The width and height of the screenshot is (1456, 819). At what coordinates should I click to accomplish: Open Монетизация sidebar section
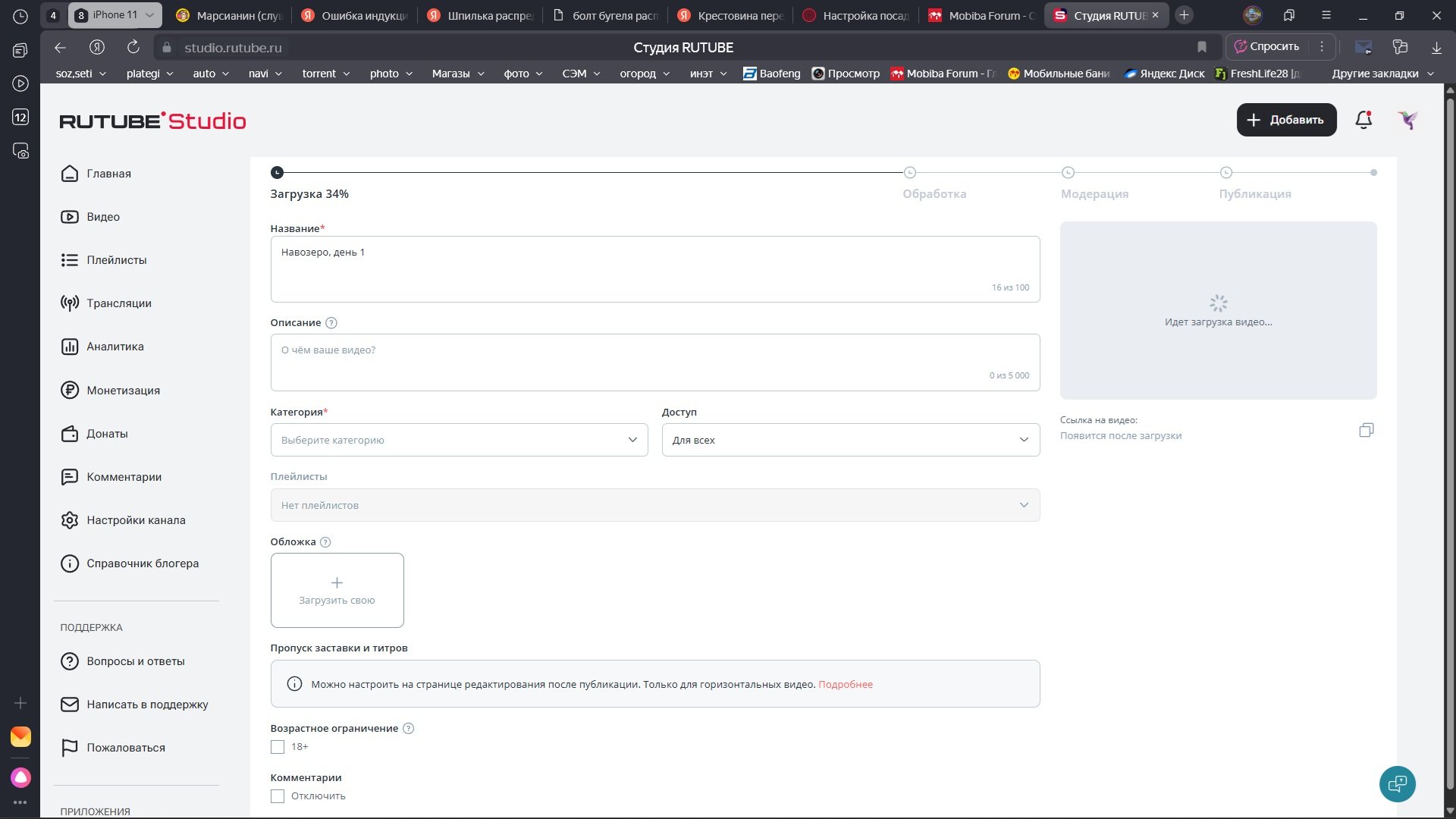tap(123, 391)
